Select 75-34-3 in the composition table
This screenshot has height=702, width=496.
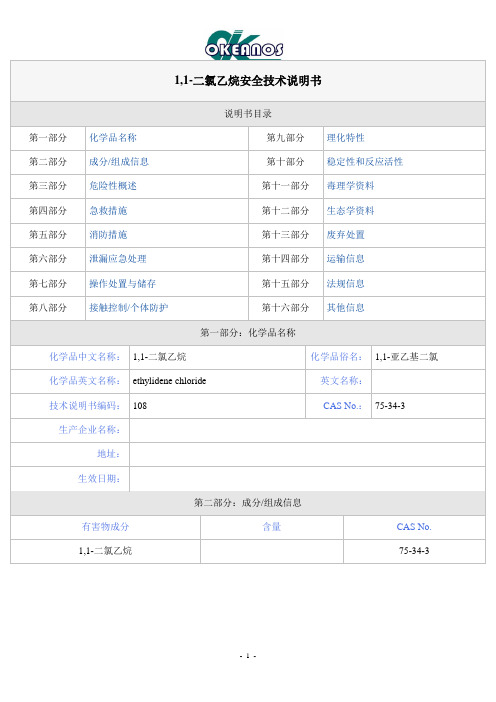[x=414, y=551]
